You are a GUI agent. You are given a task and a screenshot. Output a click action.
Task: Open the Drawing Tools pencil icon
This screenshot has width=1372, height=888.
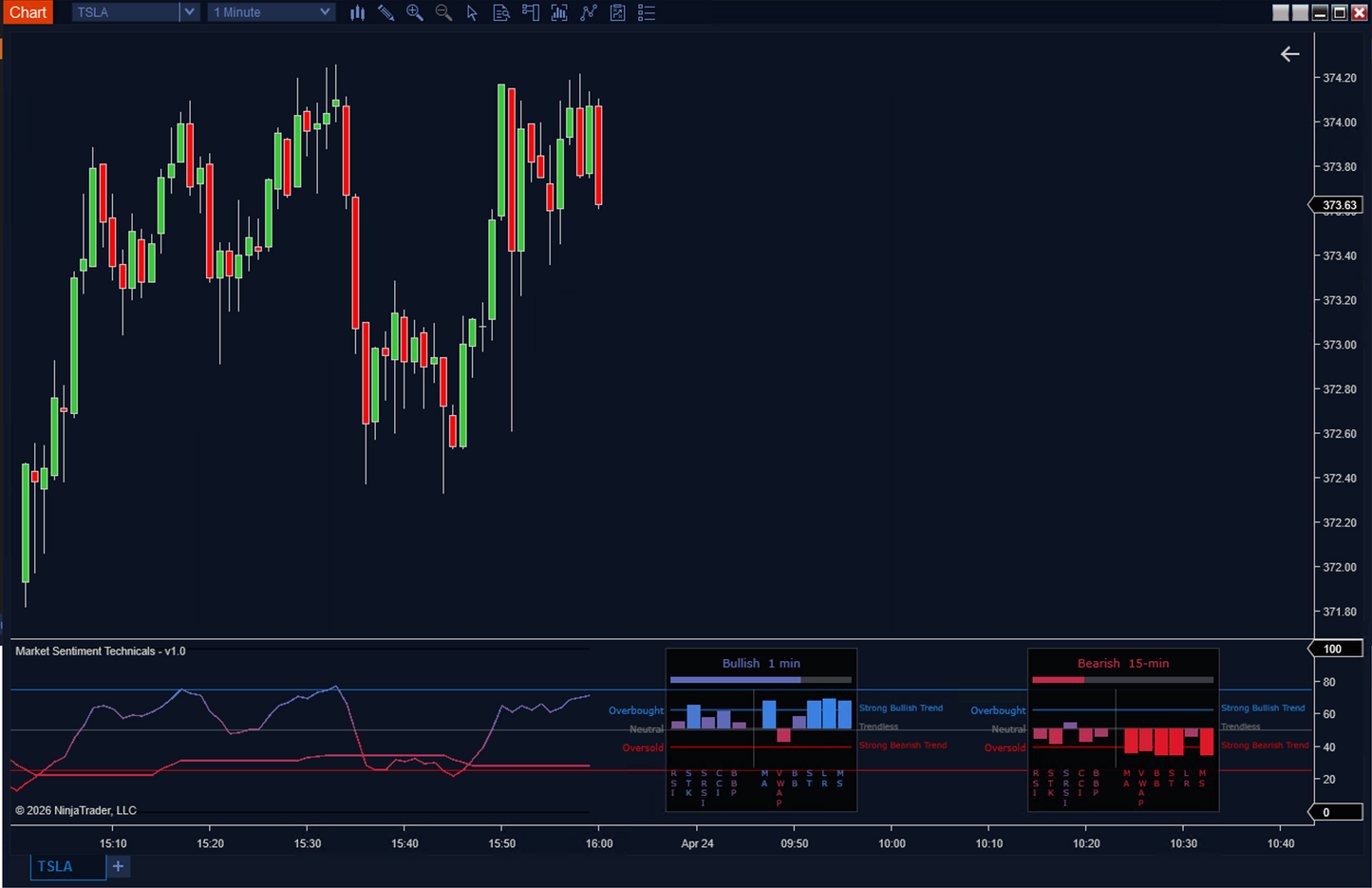tap(385, 12)
